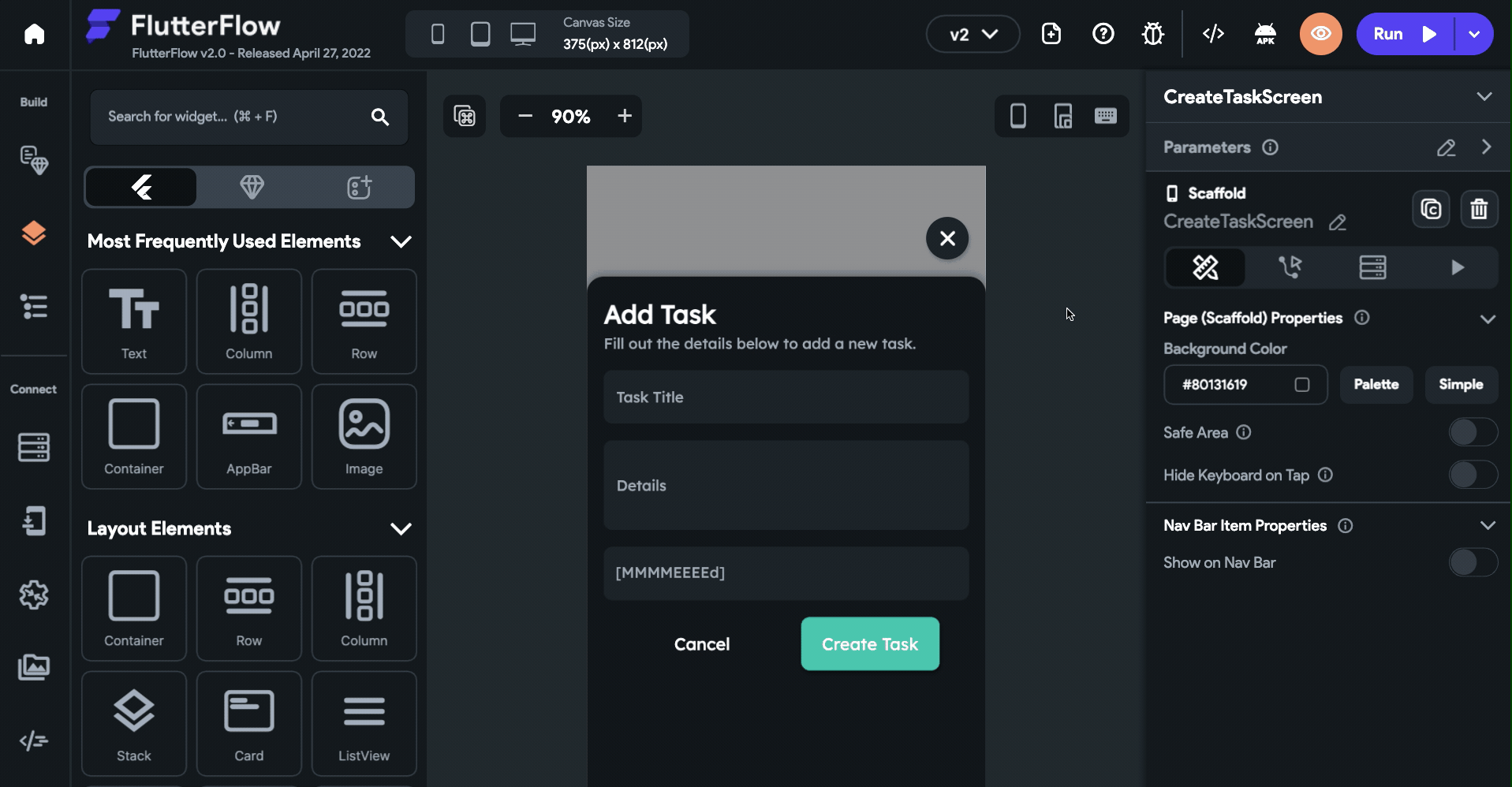Screen dimensions: 1512x787
Task: Download the Android APK
Action: click(x=1265, y=34)
